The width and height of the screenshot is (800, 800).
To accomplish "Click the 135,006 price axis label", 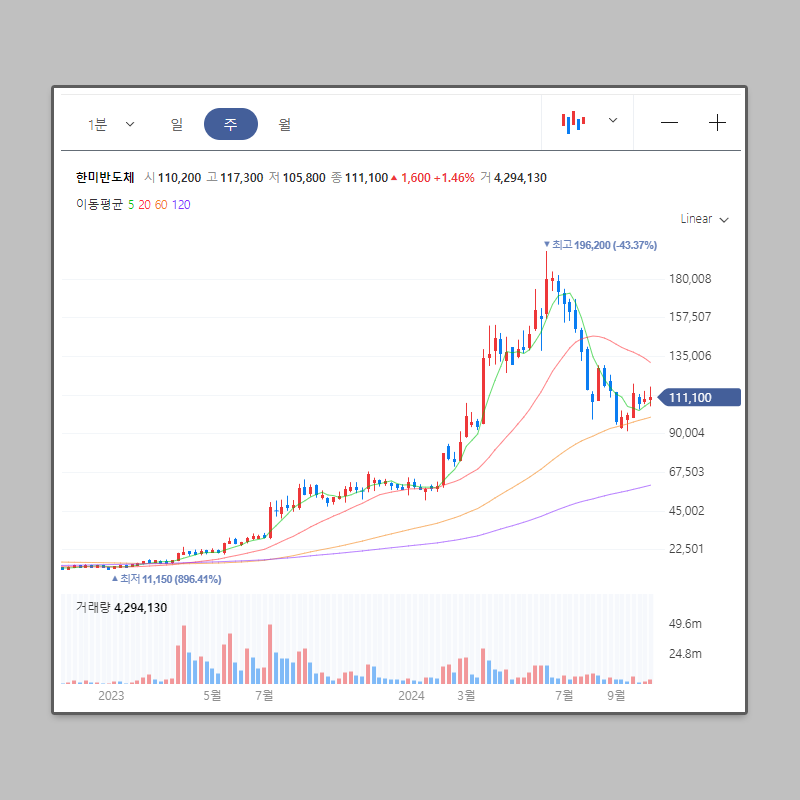I will tap(690, 356).
